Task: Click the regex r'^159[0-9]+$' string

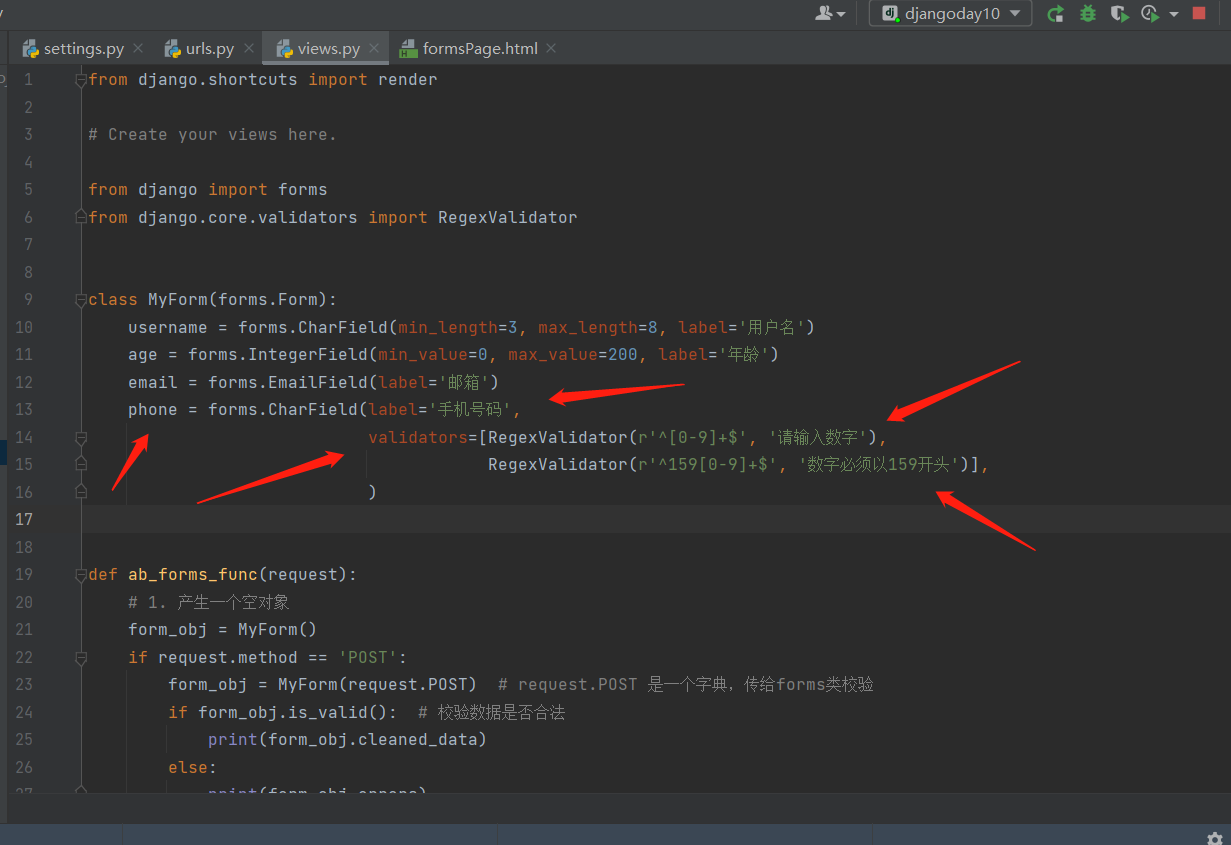Action: [708, 465]
